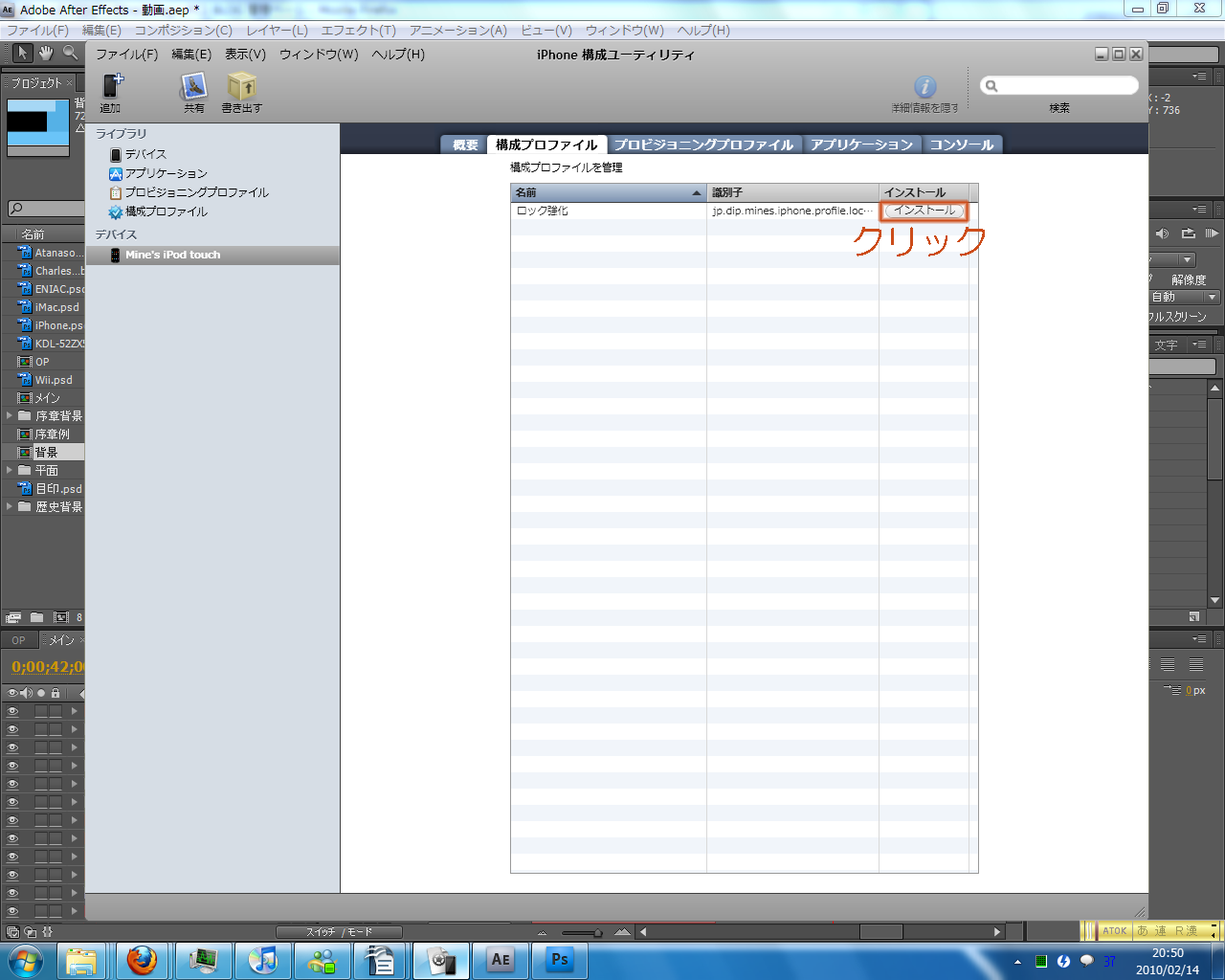
Task: Click the timeline zoom slider
Action: [x=583, y=932]
